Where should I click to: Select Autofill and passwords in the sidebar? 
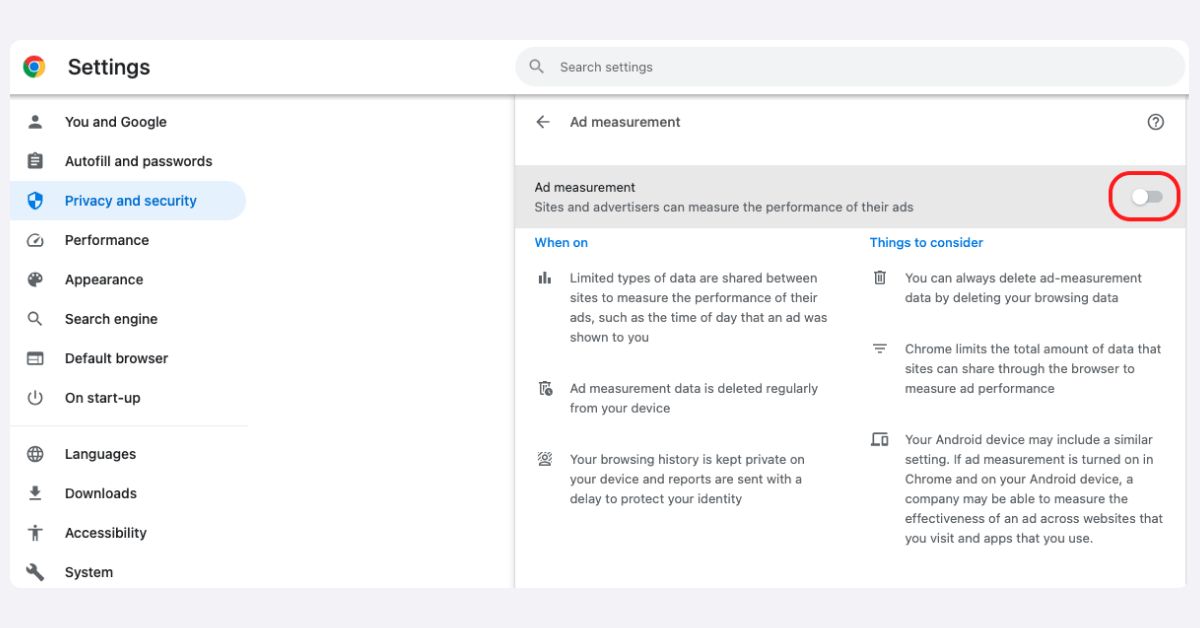[138, 160]
